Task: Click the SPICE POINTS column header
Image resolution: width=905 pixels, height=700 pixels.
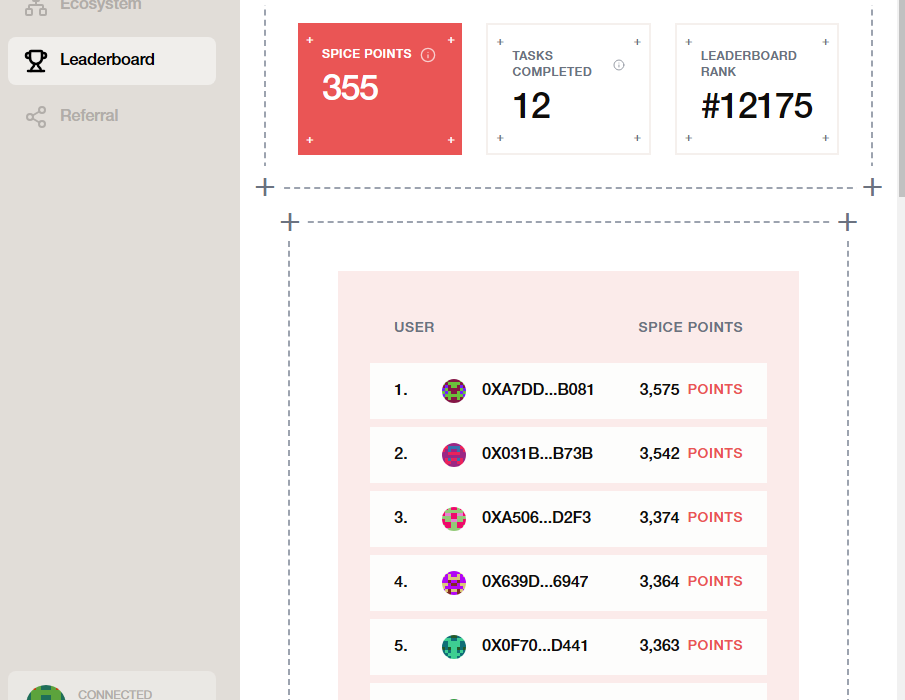Action: point(690,327)
